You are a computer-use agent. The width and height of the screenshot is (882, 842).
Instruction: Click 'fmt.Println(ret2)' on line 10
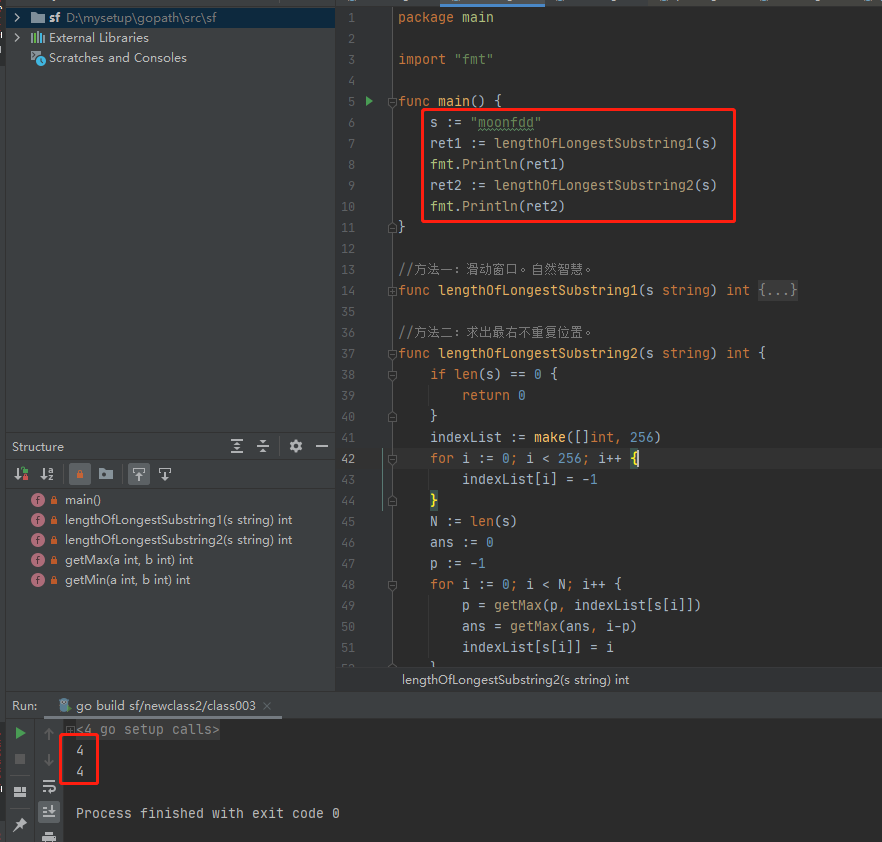pos(497,207)
